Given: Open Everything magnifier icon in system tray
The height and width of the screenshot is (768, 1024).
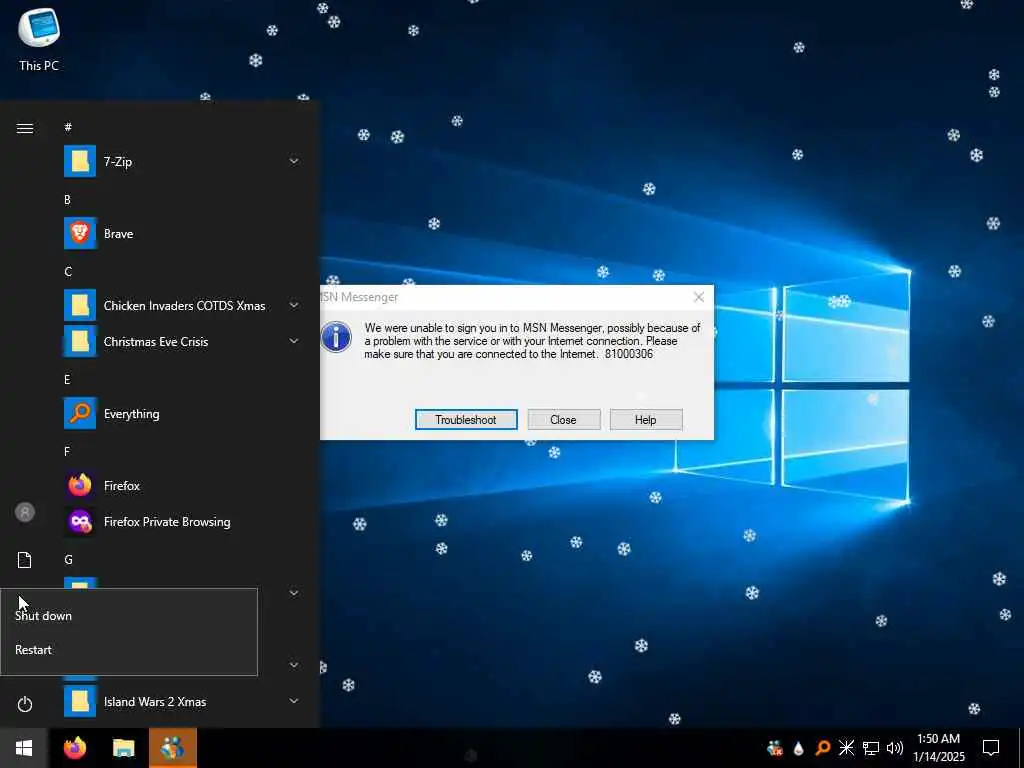Looking at the screenshot, I should pyautogui.click(x=823, y=748).
